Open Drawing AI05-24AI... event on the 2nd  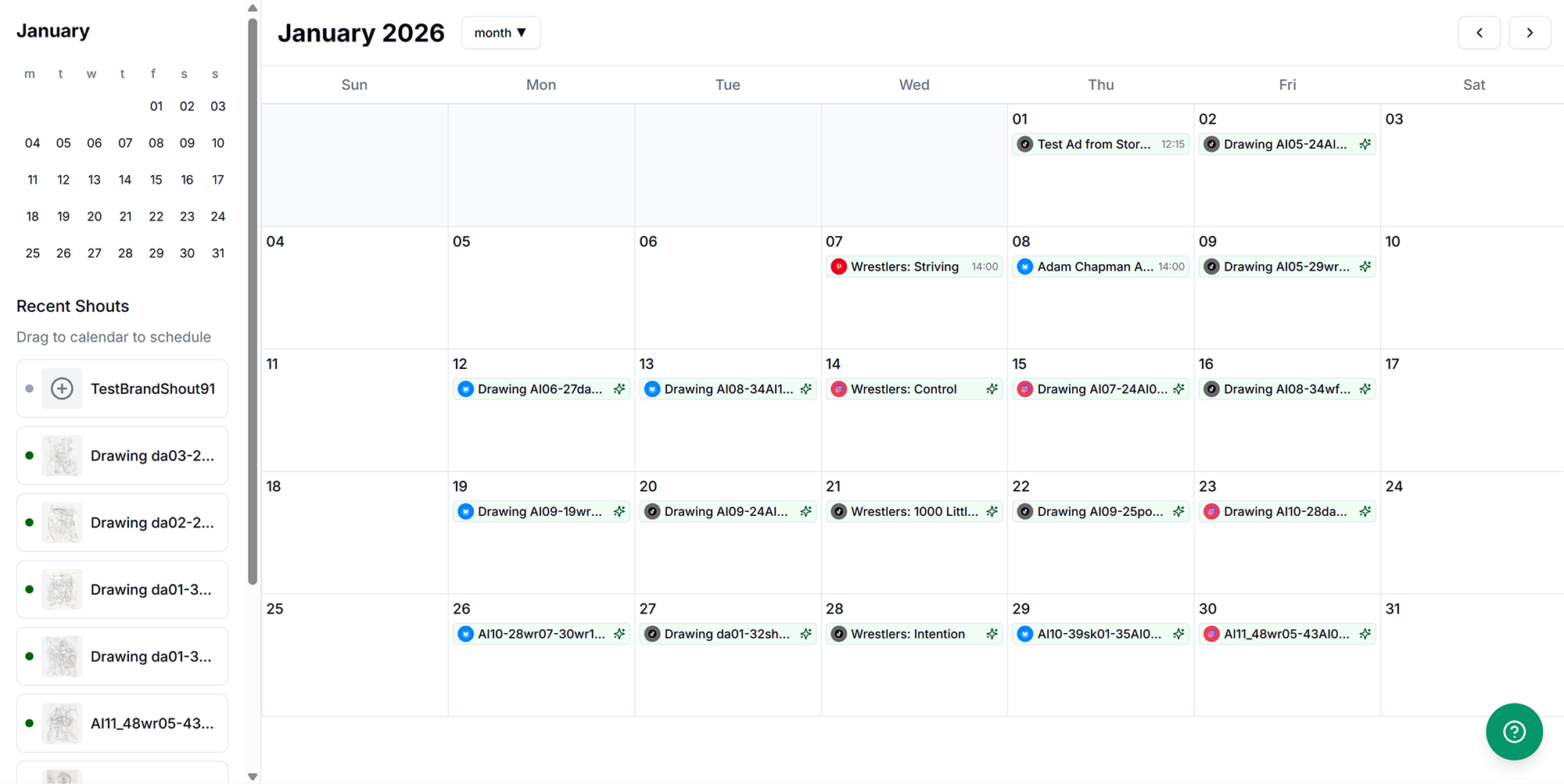click(x=1287, y=145)
